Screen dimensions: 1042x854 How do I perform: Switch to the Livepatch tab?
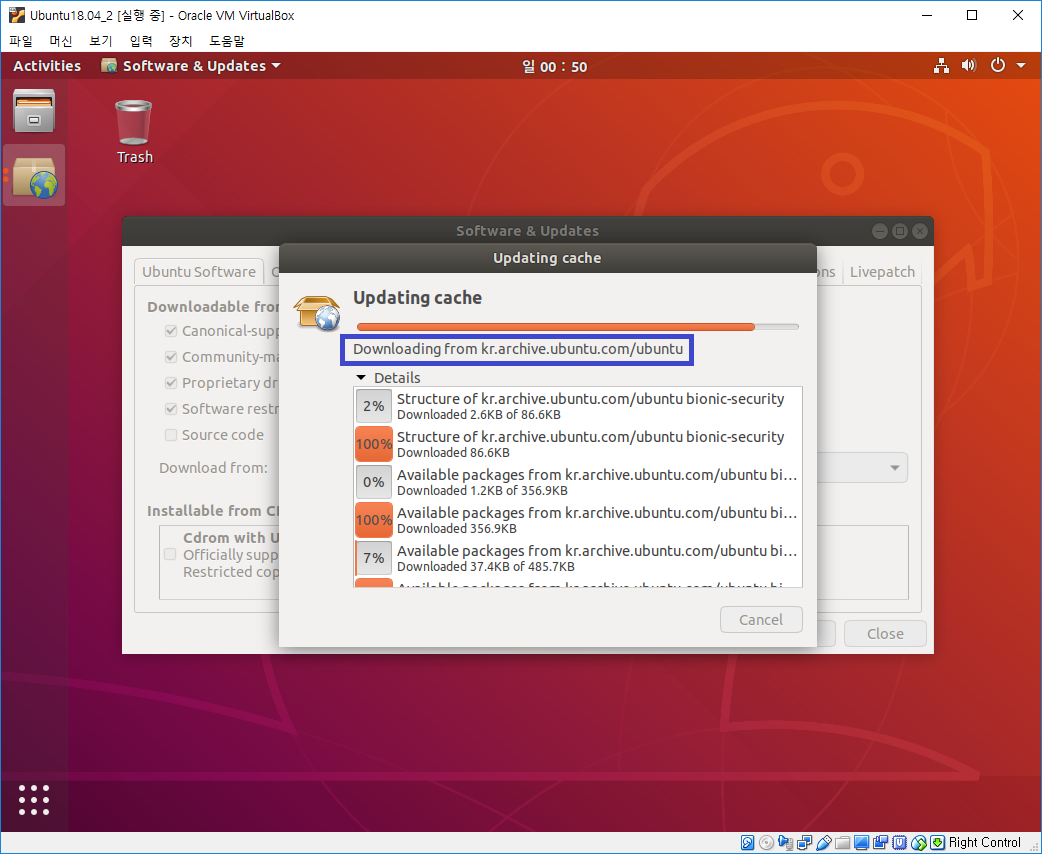882,272
